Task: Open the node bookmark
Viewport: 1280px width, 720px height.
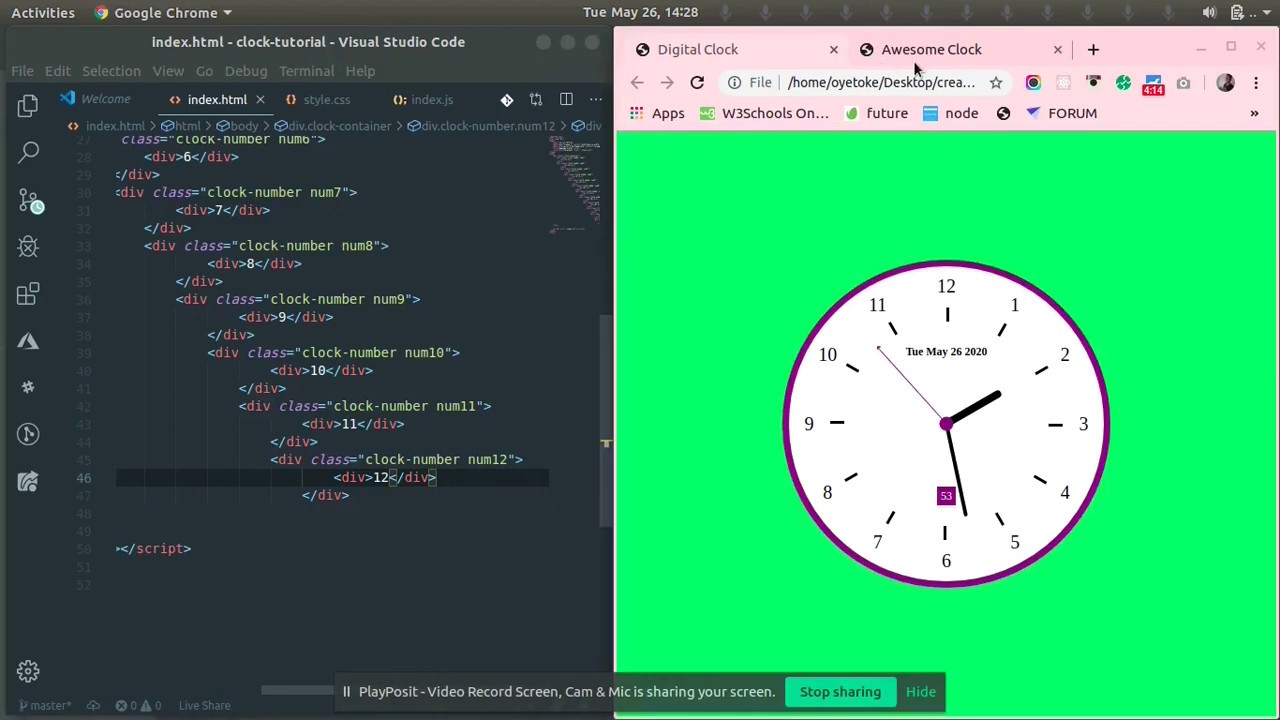Action: click(950, 113)
